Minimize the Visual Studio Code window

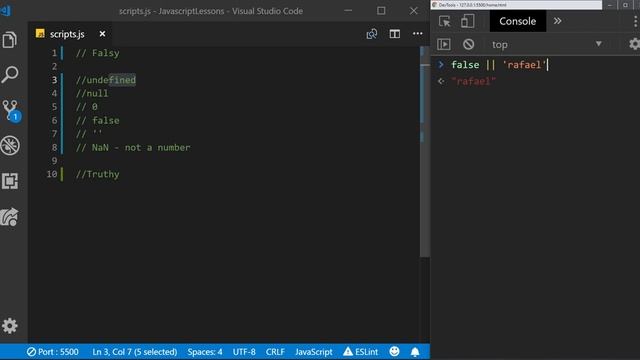pos(348,11)
